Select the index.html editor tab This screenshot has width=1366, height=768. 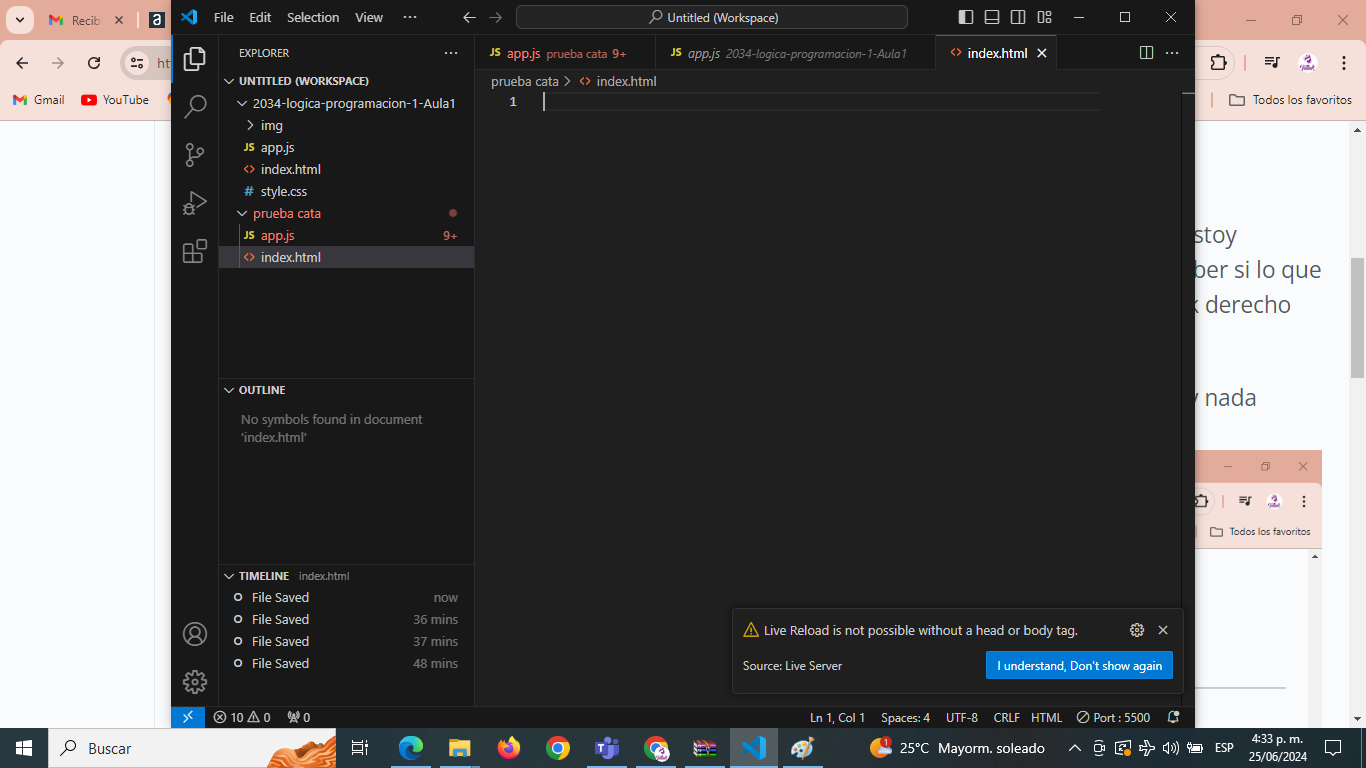[996, 53]
